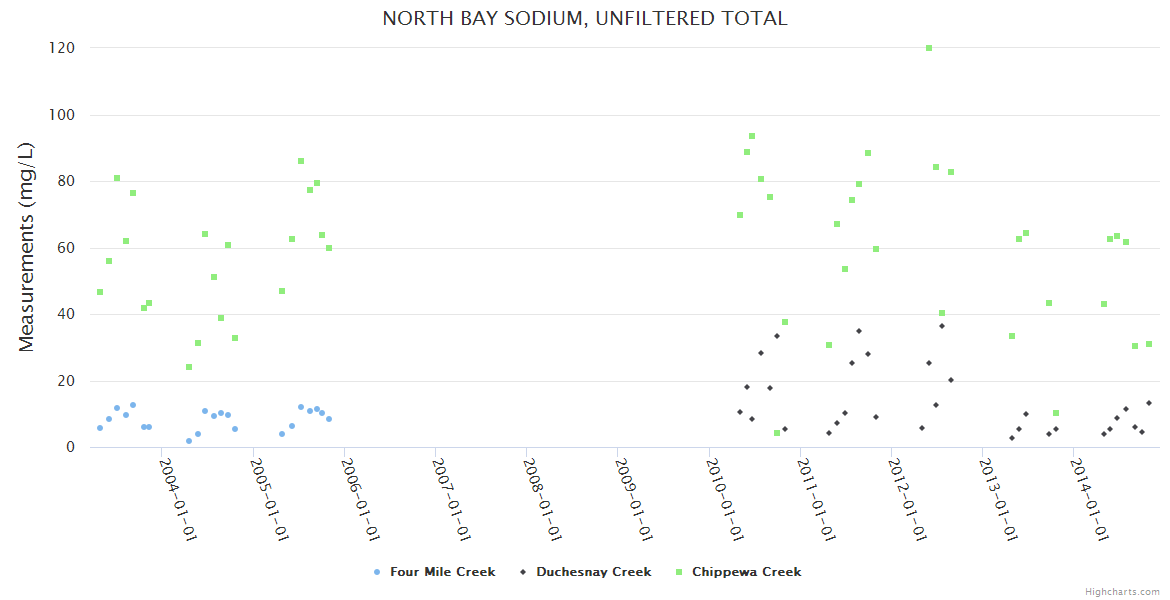Click the Four Mile Creek blue legend marker
Screen dimensions: 1170x600
coord(376,572)
